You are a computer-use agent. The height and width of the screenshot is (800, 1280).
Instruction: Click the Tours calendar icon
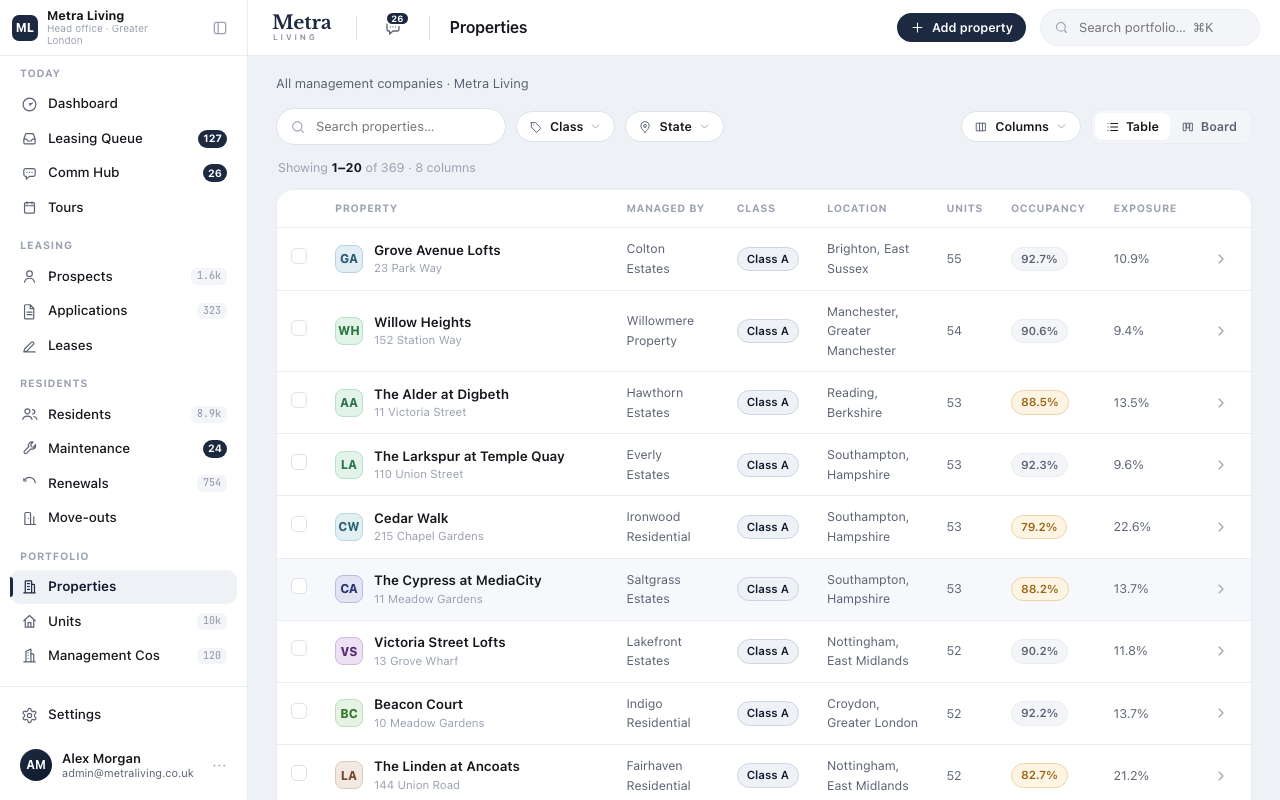pos(29,208)
